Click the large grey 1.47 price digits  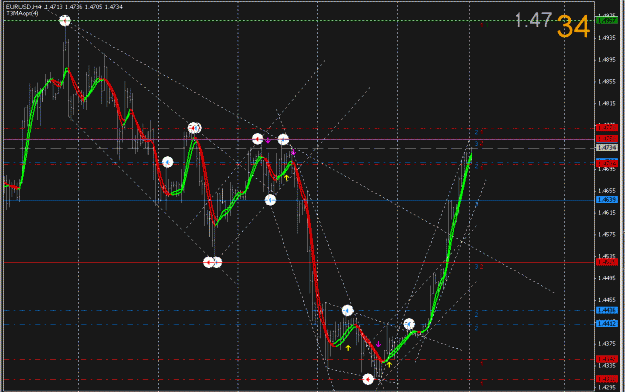click(533, 20)
